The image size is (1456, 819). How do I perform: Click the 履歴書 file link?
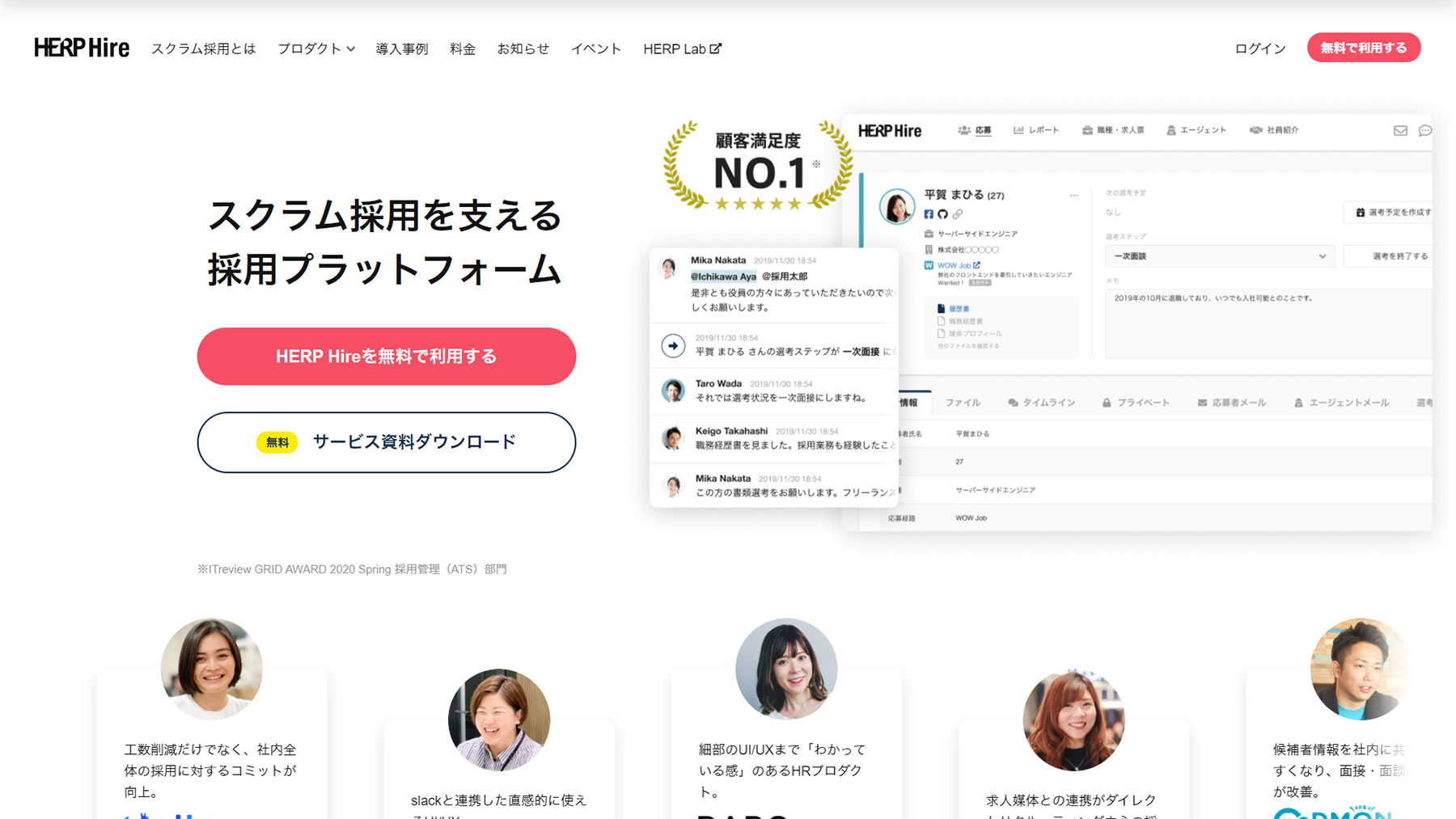[954, 309]
